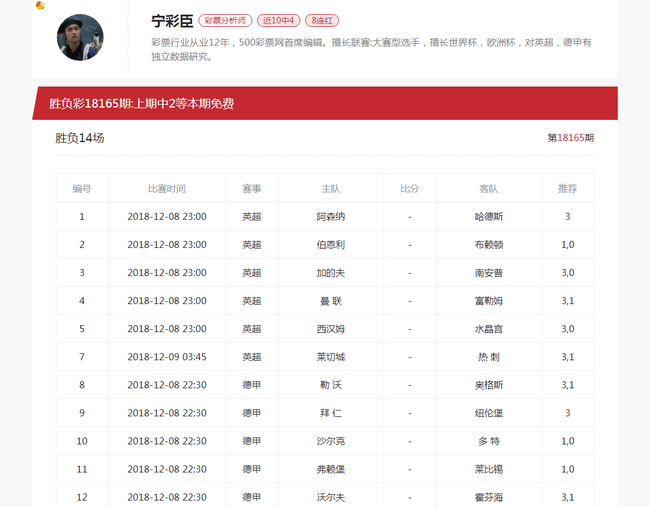650x507 pixels.
Task: Click the analyst name 宁彩臣
Action: [x=172, y=21]
